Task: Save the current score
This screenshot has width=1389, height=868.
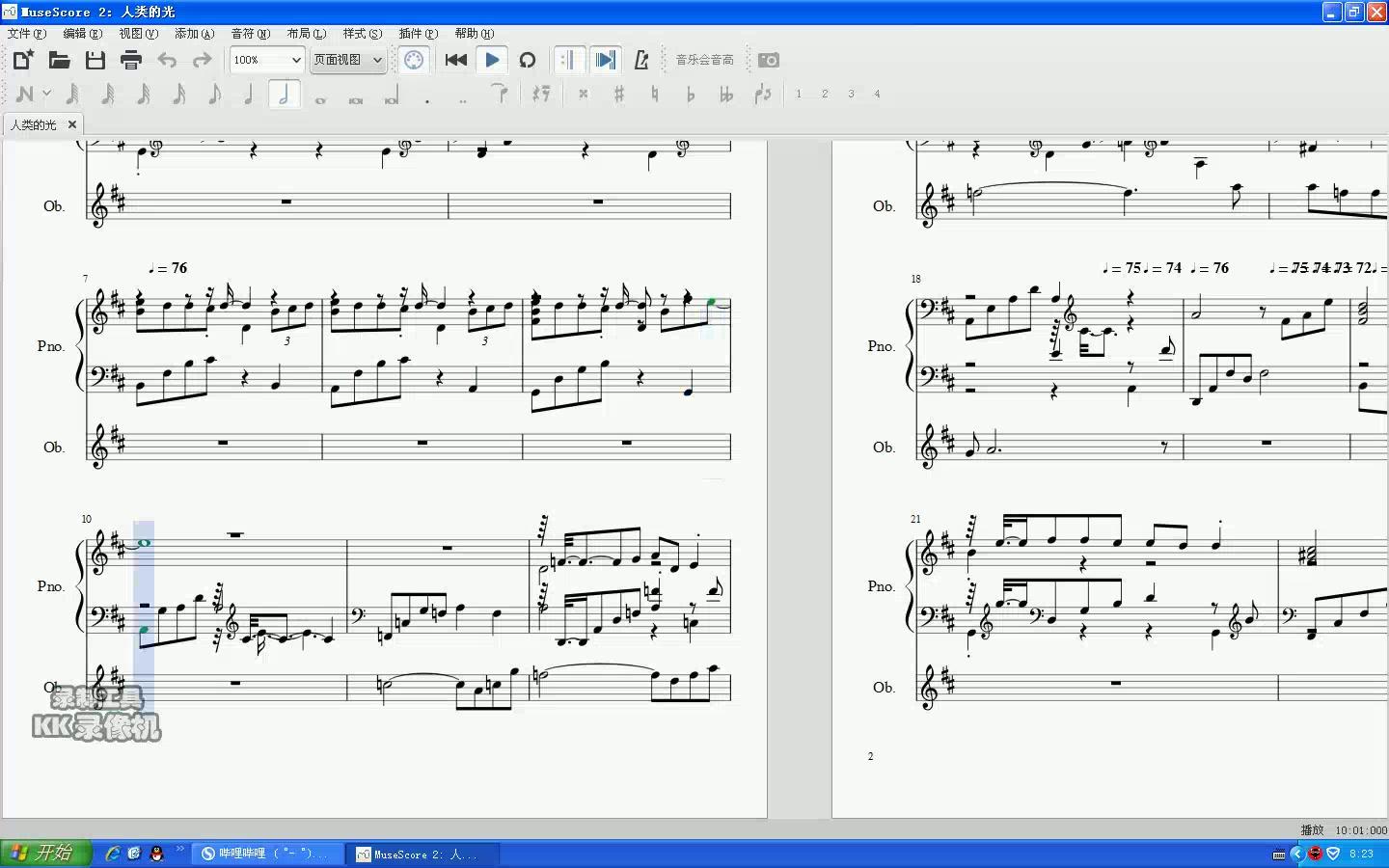Action: pos(95,60)
